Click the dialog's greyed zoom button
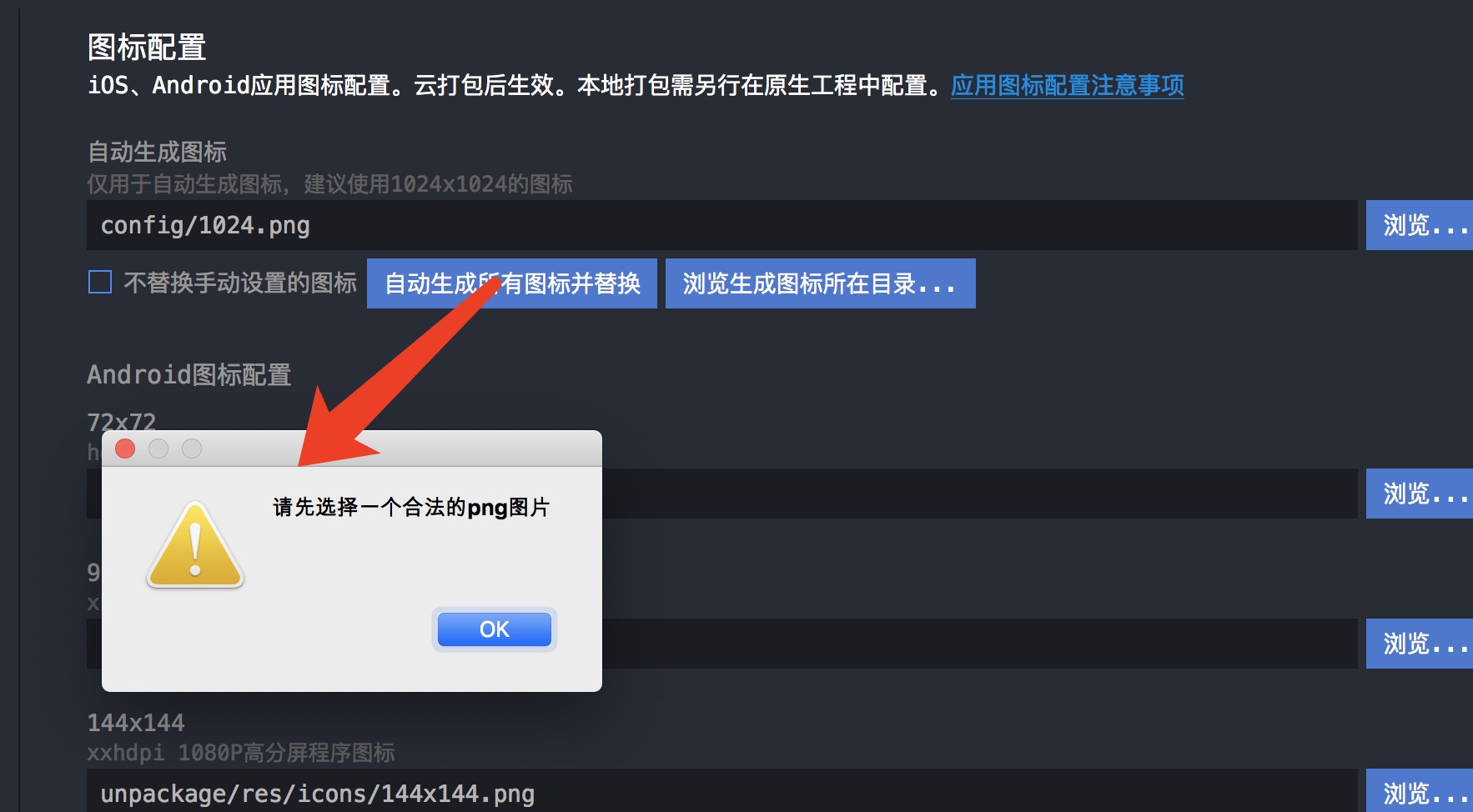The height and width of the screenshot is (812, 1473). 192,449
